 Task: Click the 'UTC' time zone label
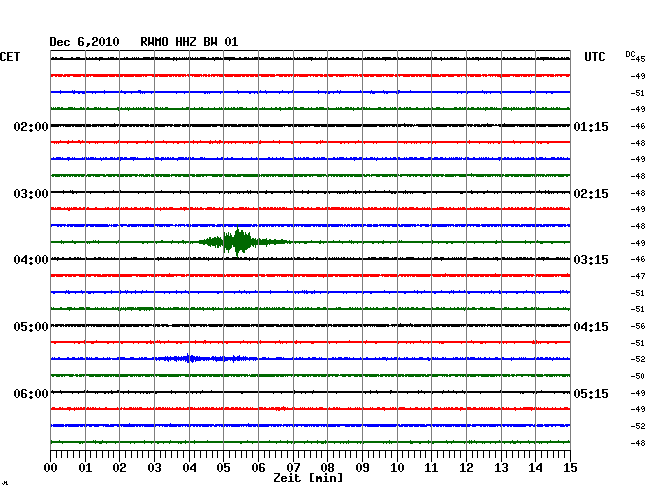594,57
